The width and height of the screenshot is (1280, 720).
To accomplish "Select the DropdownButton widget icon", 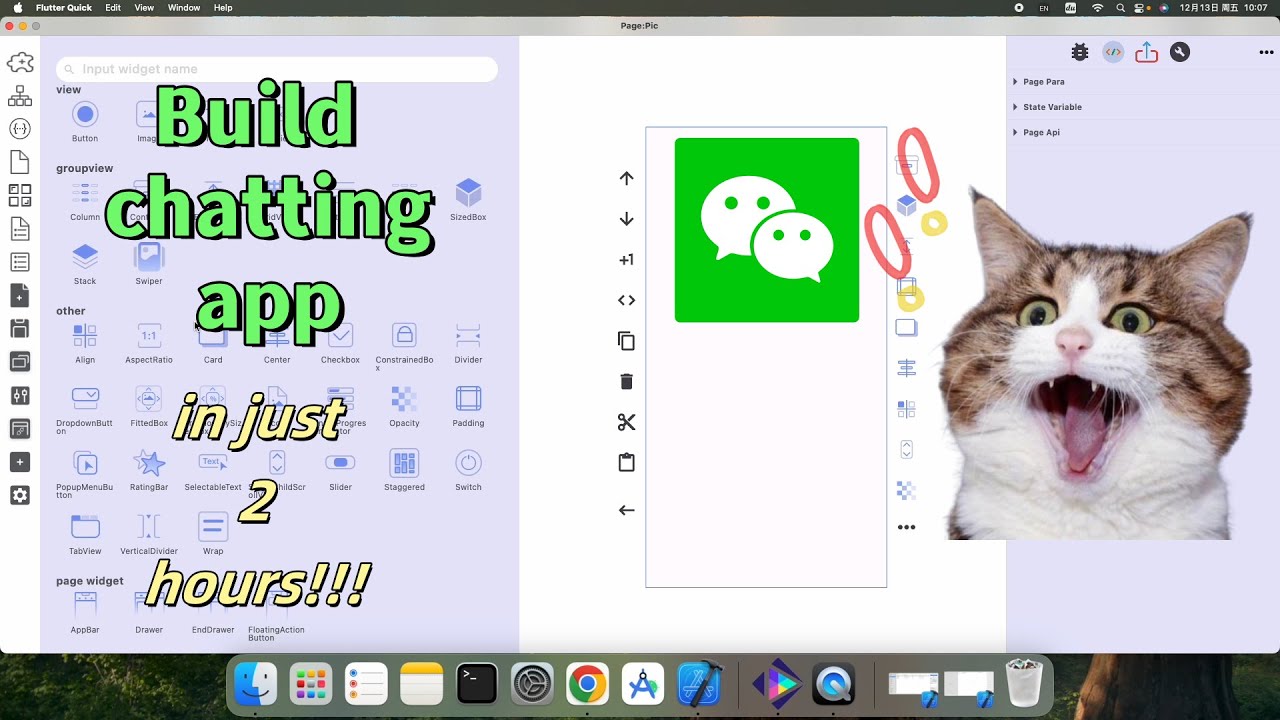I will 85,399.
